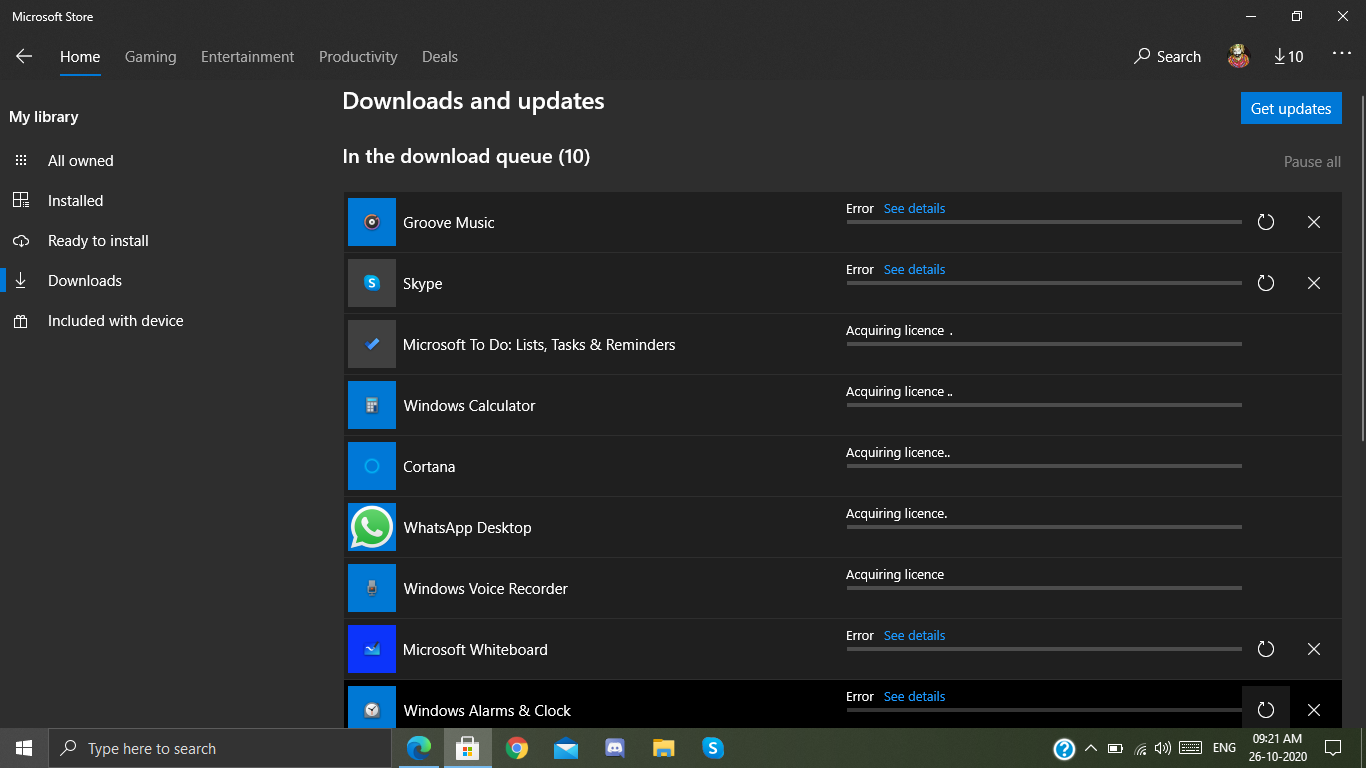Viewport: 1366px width, 768px height.
Task: Retry the Windows Alarms & Clock download
Action: (x=1266, y=710)
